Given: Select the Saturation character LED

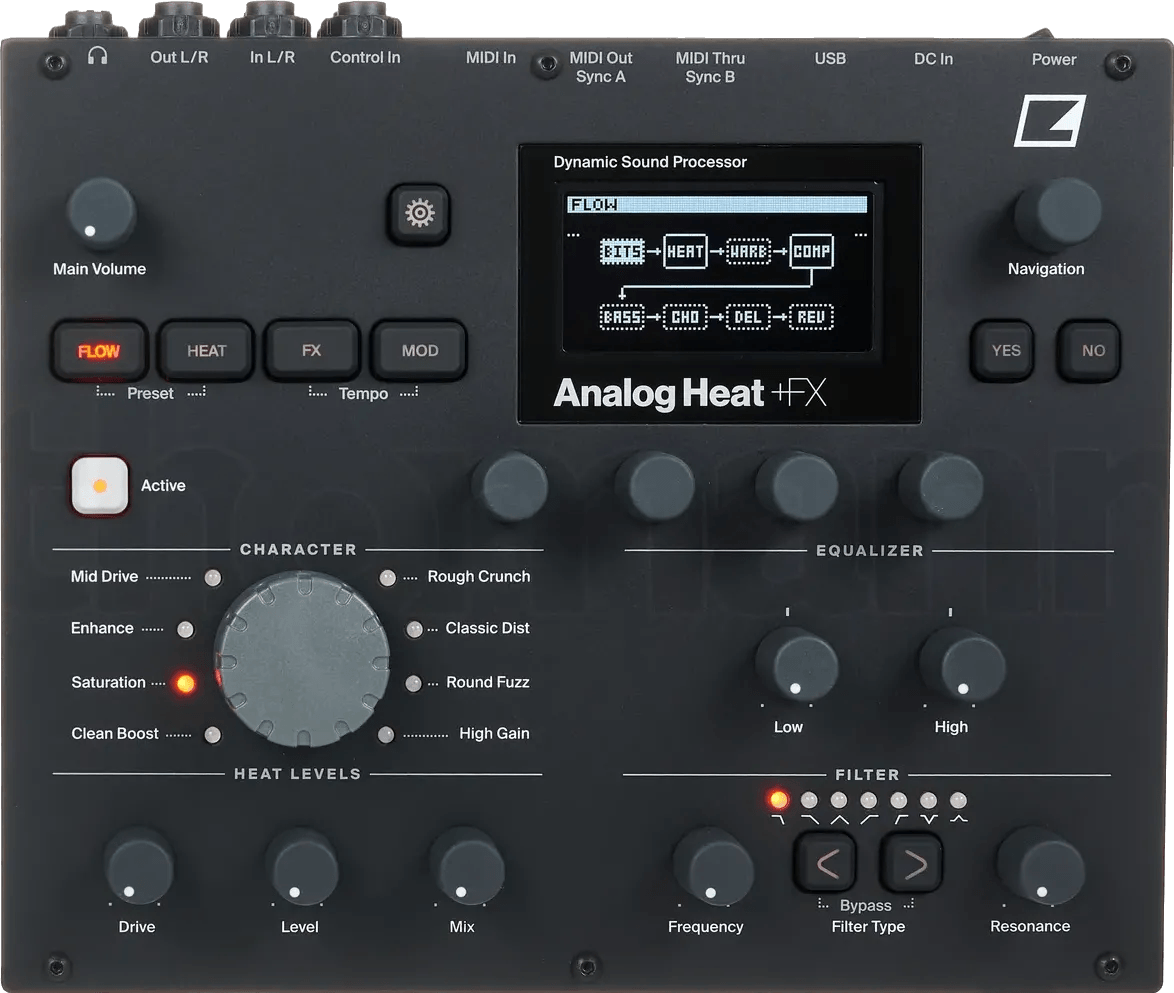Looking at the screenshot, I should pyautogui.click(x=185, y=683).
